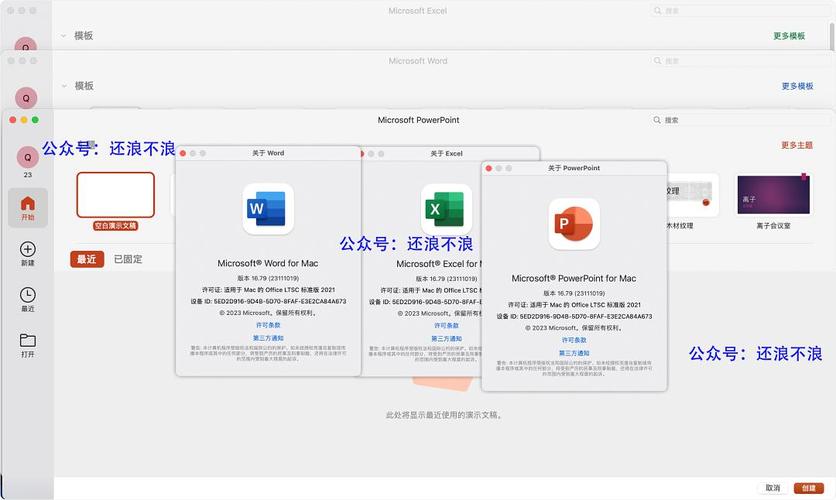Collapse the 模板 section in the Excel window
Screen dimensions: 836x500
64,36
